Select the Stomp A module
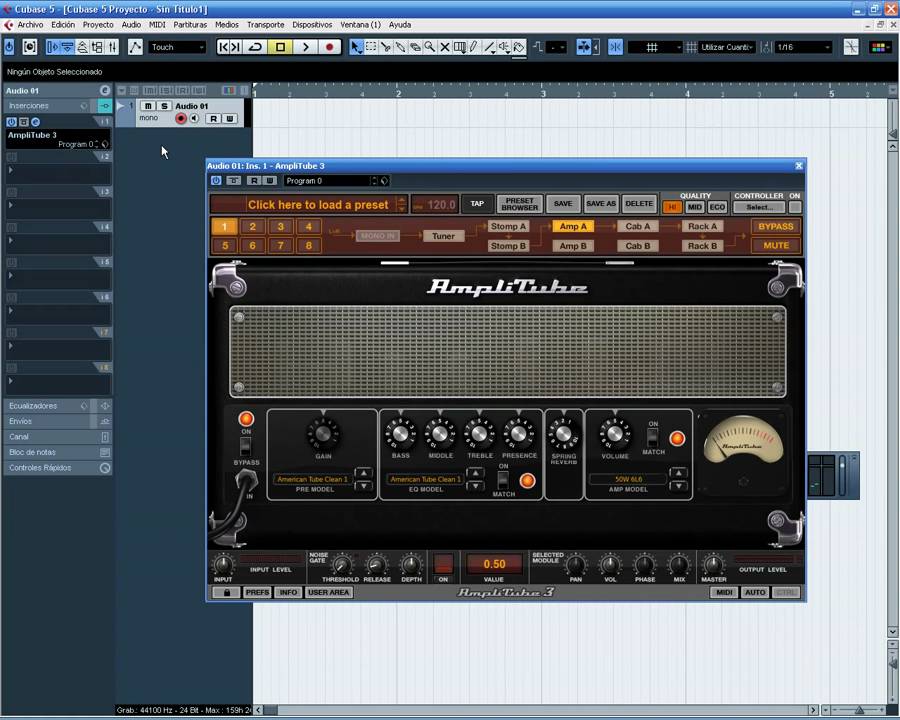The image size is (900, 720). (x=508, y=227)
